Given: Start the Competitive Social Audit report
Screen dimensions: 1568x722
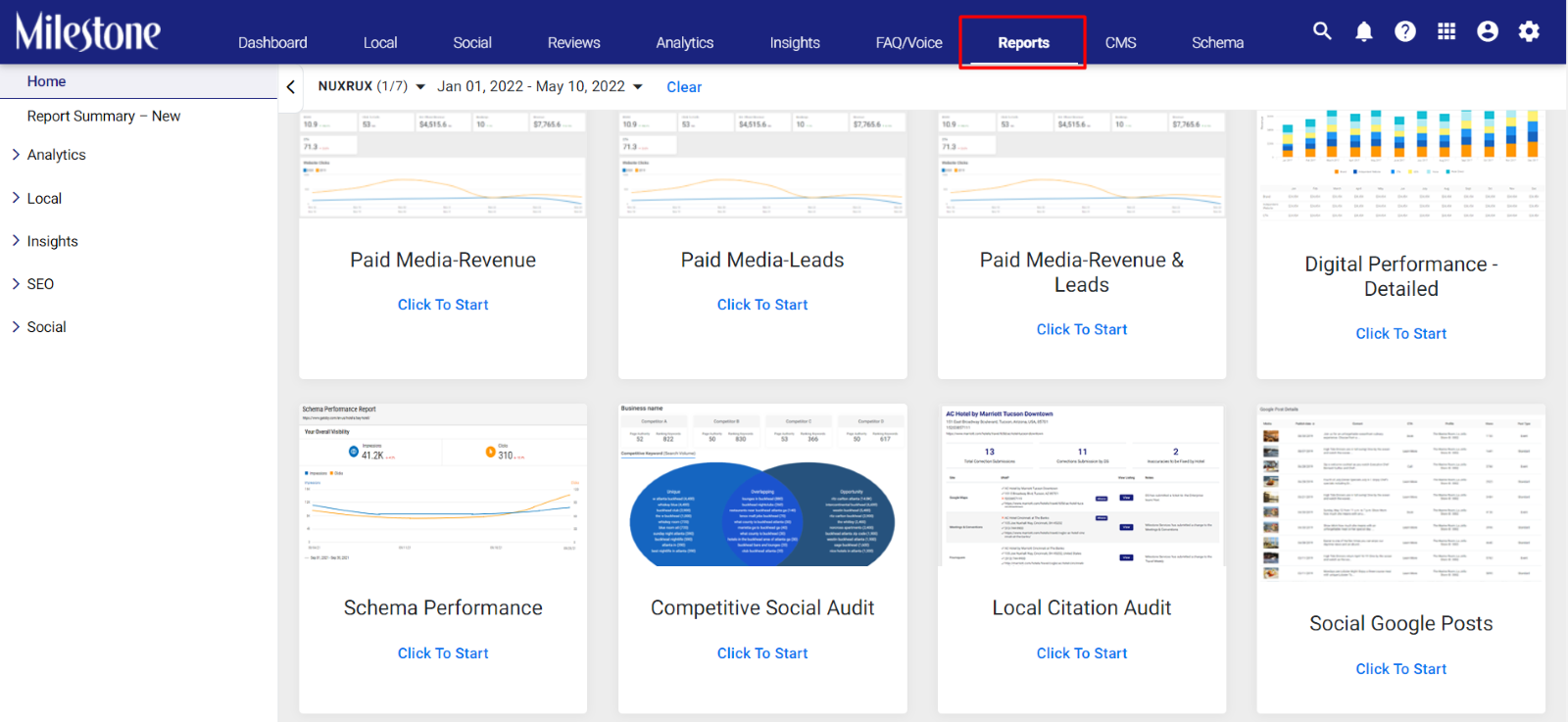Looking at the screenshot, I should (x=762, y=653).
